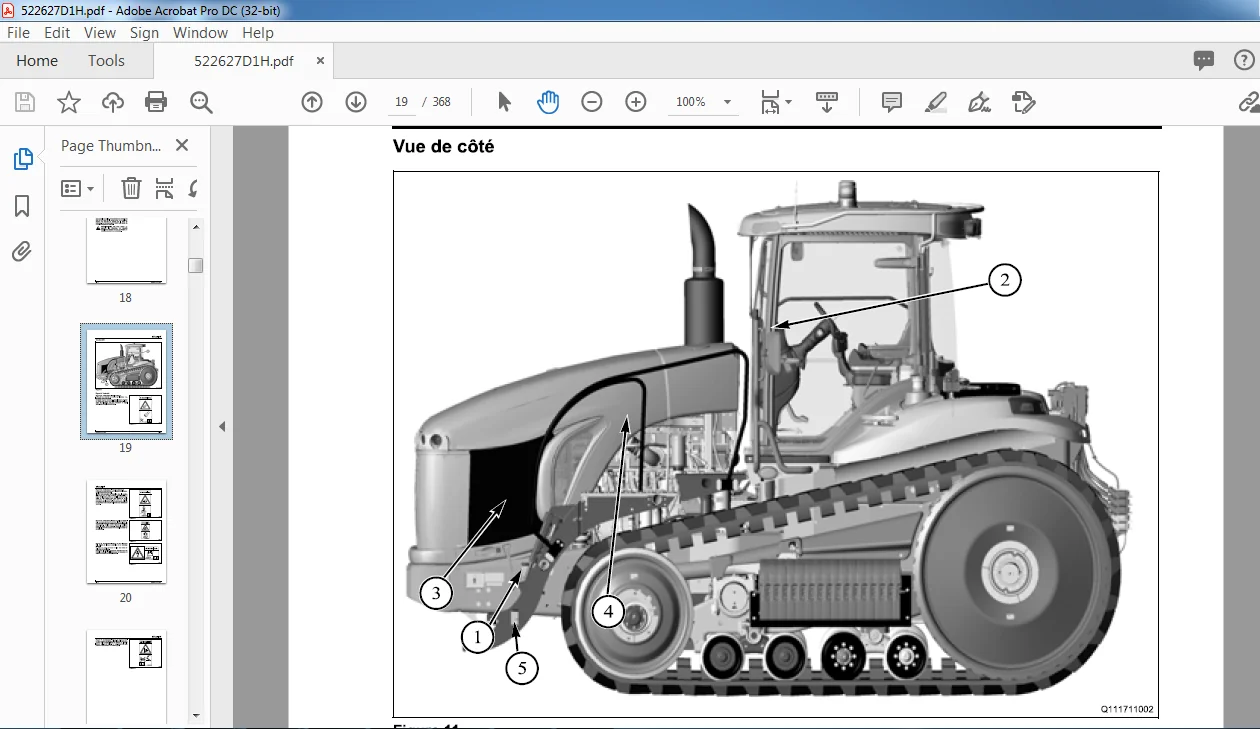The width and height of the screenshot is (1260, 729).
Task: Click the share link icon
Action: point(1249,102)
